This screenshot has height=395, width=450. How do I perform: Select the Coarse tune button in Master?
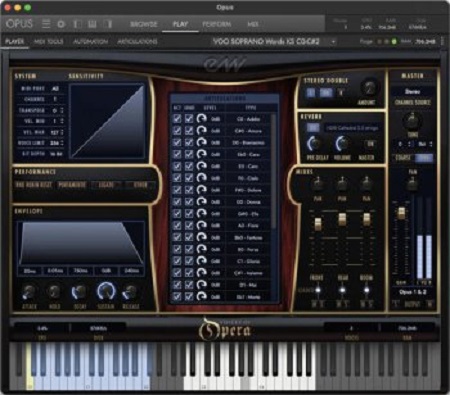coord(403,158)
